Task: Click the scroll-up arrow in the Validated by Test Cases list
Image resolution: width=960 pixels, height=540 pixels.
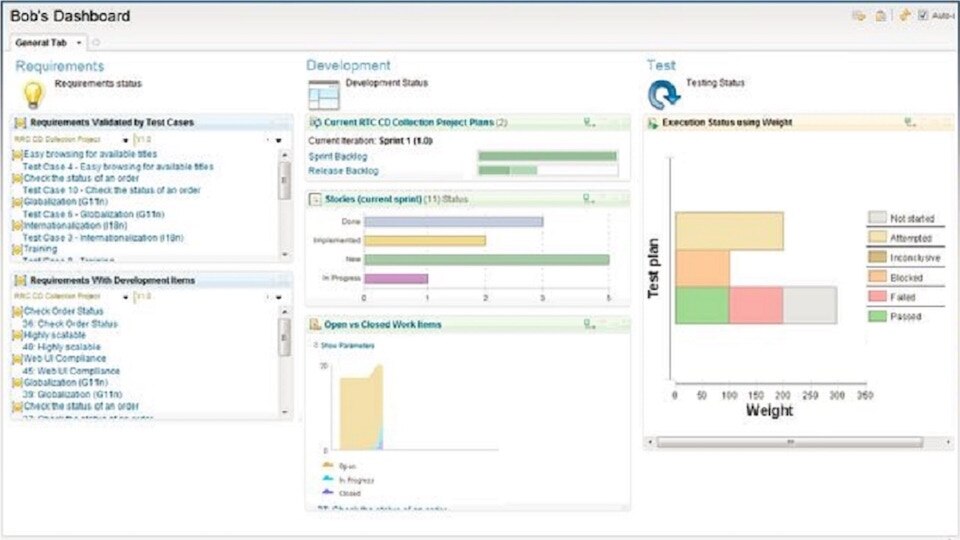Action: [285, 156]
